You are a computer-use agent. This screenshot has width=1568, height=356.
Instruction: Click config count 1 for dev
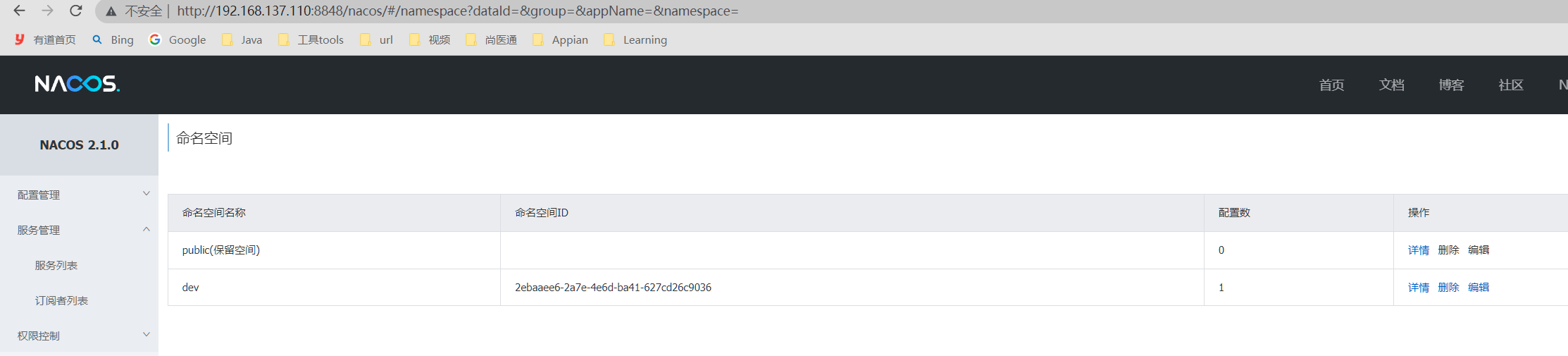pyautogui.click(x=1221, y=287)
